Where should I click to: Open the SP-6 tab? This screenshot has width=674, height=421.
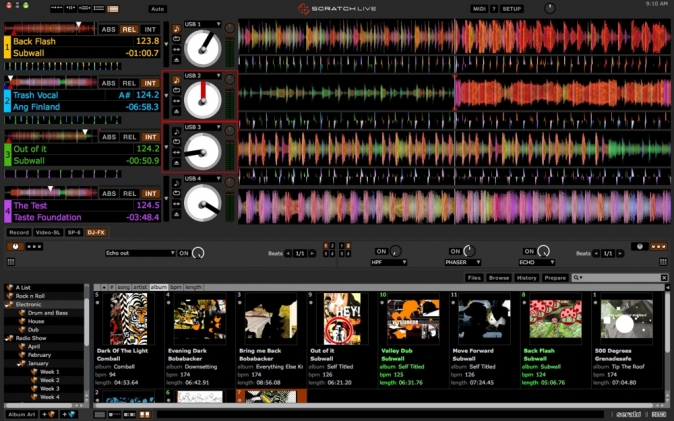coord(74,233)
